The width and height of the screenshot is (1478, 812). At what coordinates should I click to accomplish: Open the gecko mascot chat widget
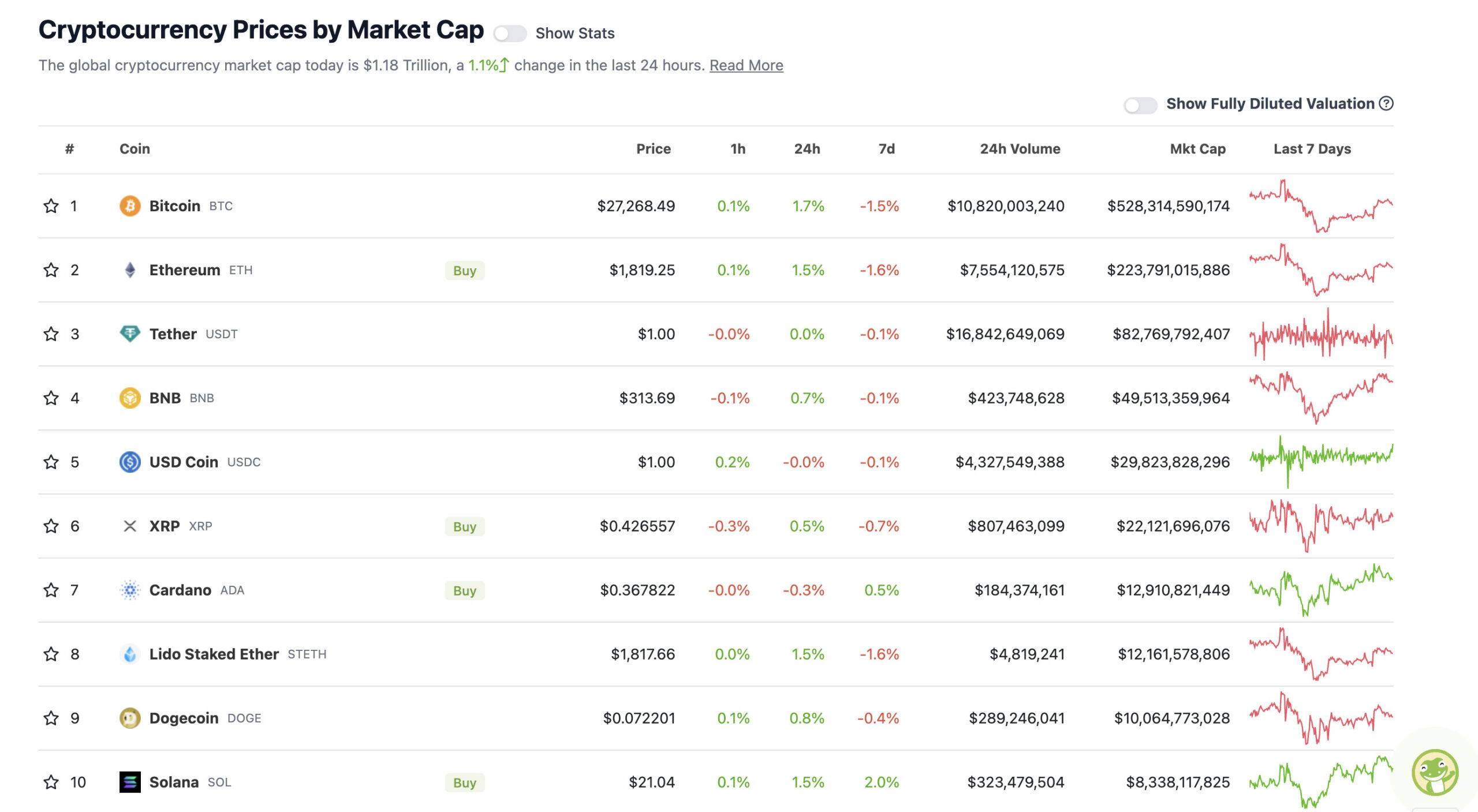tap(1435, 773)
